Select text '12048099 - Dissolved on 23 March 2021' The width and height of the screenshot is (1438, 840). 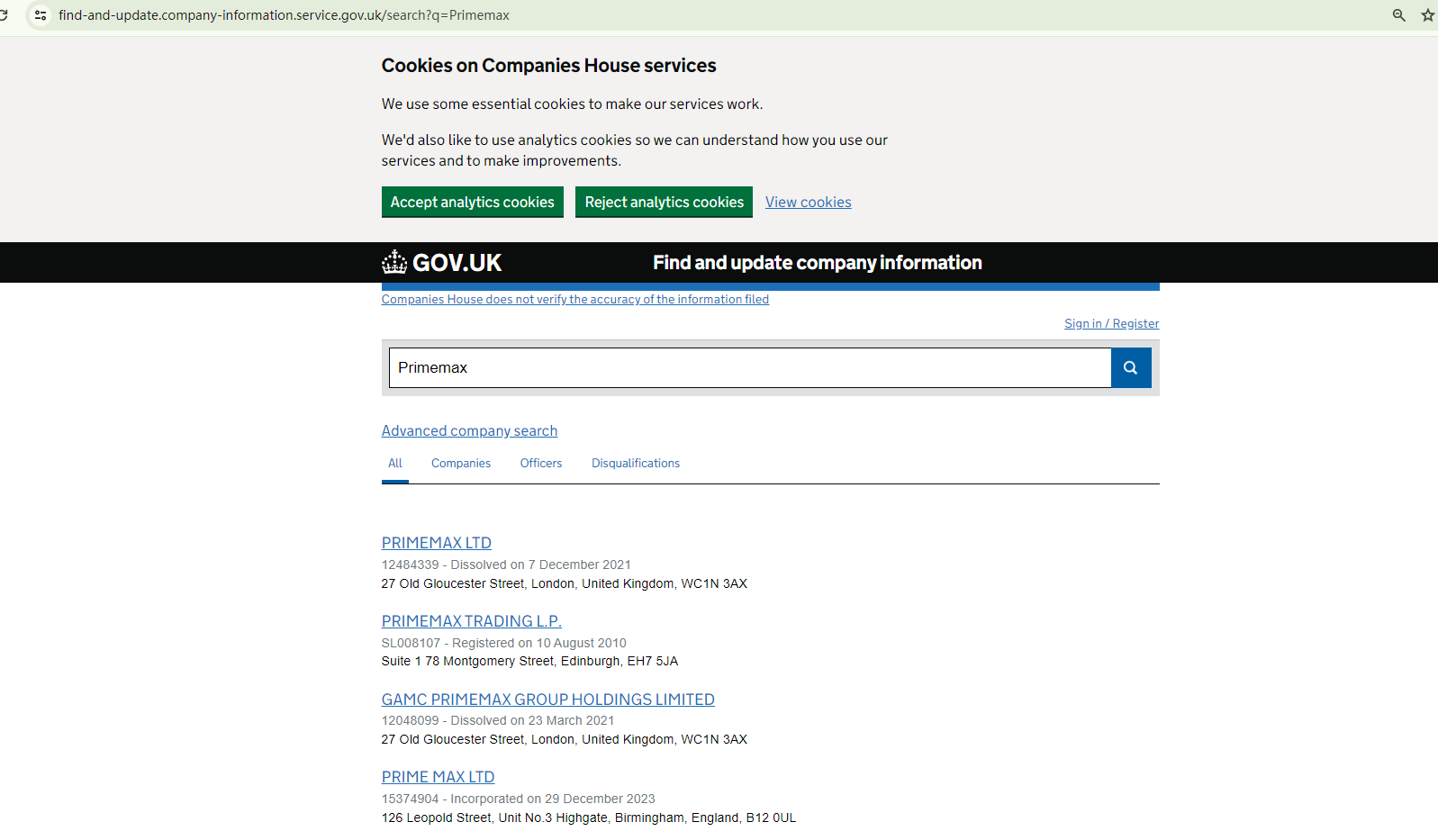(498, 720)
